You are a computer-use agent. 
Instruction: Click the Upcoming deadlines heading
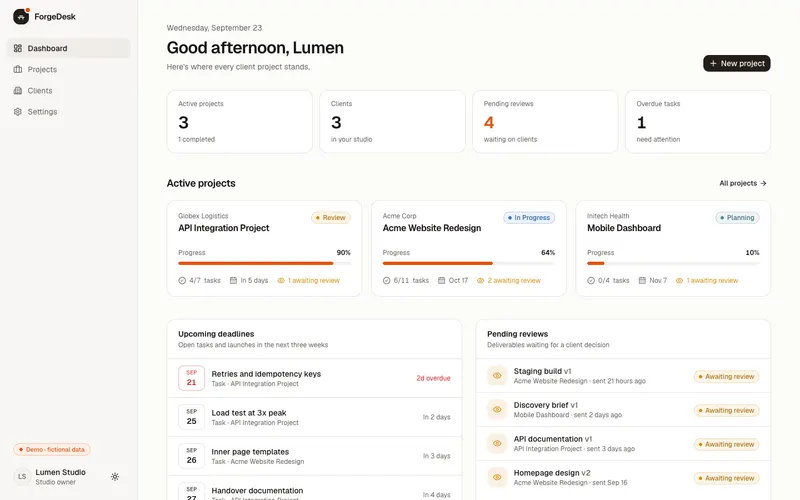pyautogui.click(x=216, y=334)
